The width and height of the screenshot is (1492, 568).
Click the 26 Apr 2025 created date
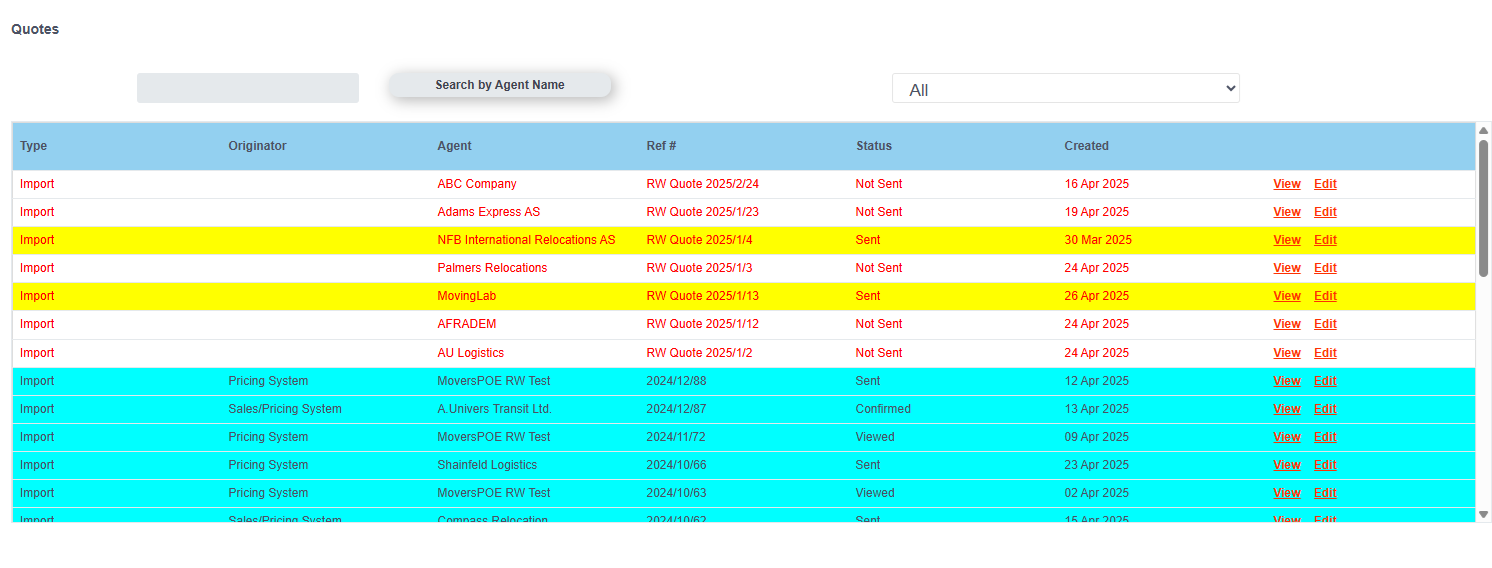point(1097,296)
